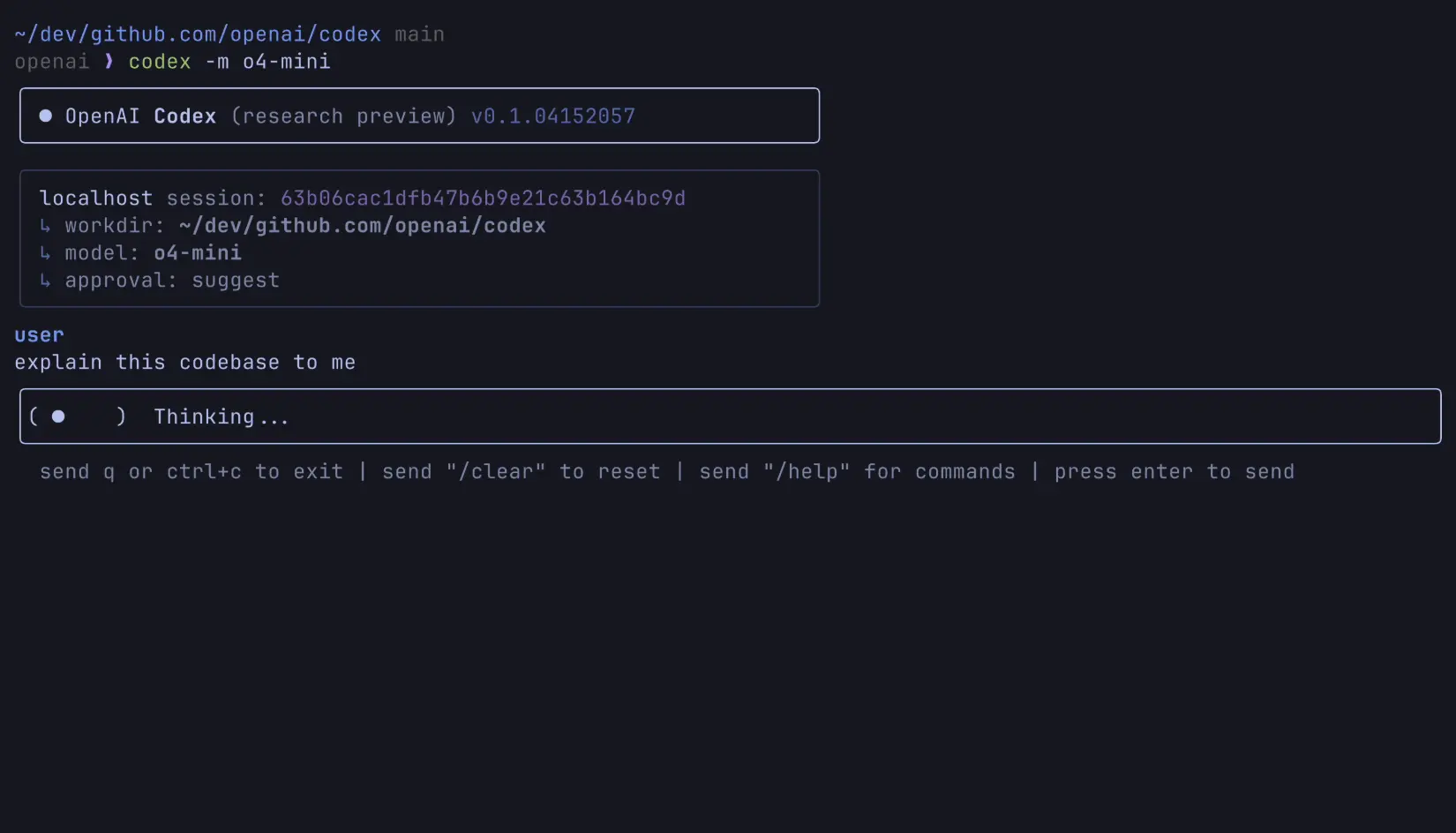The height and width of the screenshot is (833, 1456).
Task: Click the workdir path in session box
Action: pos(362,226)
